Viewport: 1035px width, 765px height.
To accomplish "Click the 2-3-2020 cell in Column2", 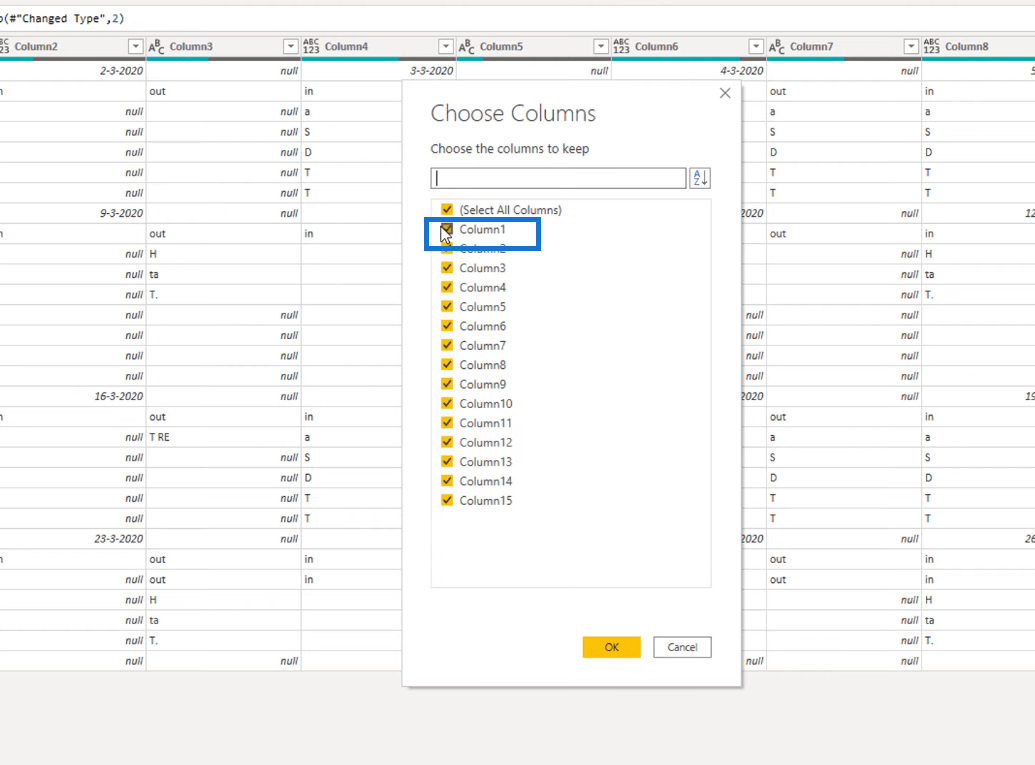I will click(x=73, y=71).
